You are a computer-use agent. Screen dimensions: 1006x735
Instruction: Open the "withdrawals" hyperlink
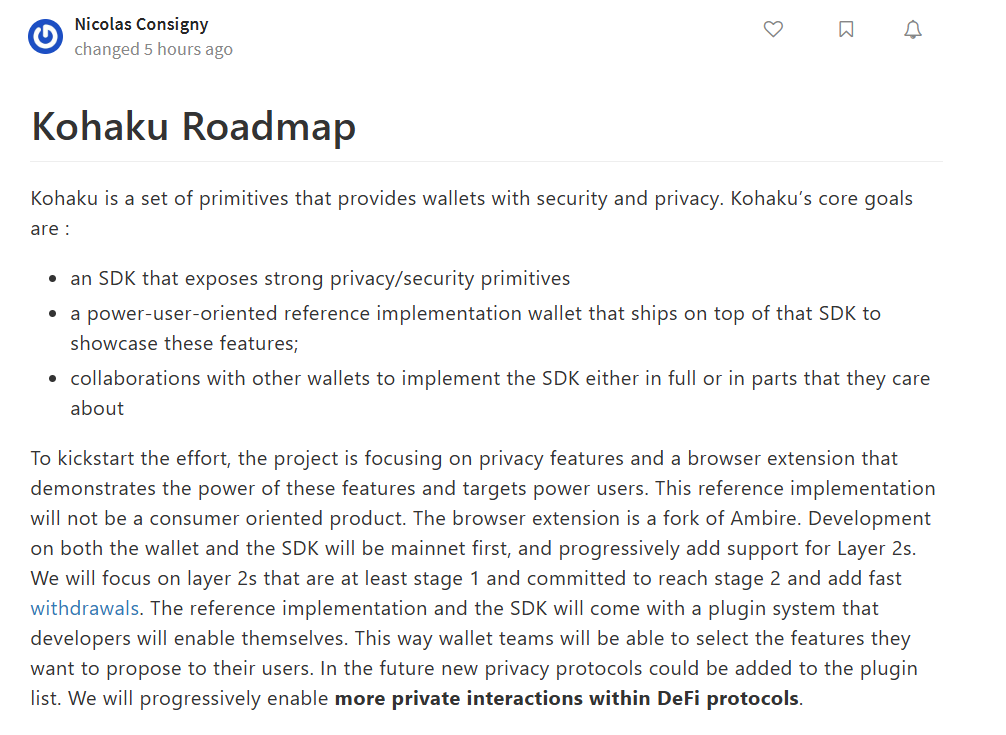[85, 608]
